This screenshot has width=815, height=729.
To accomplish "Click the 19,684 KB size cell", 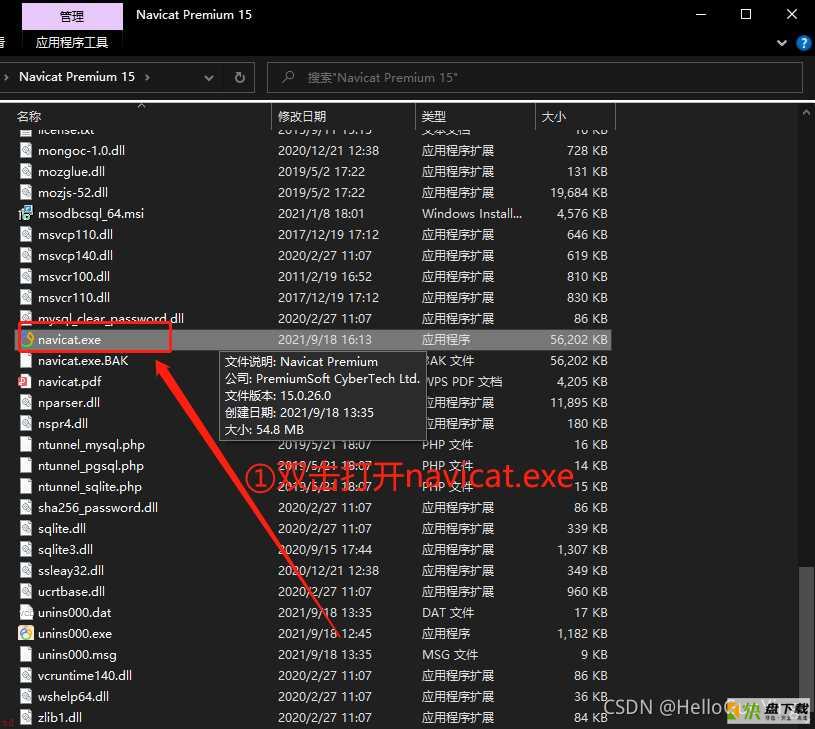I will [579, 193].
